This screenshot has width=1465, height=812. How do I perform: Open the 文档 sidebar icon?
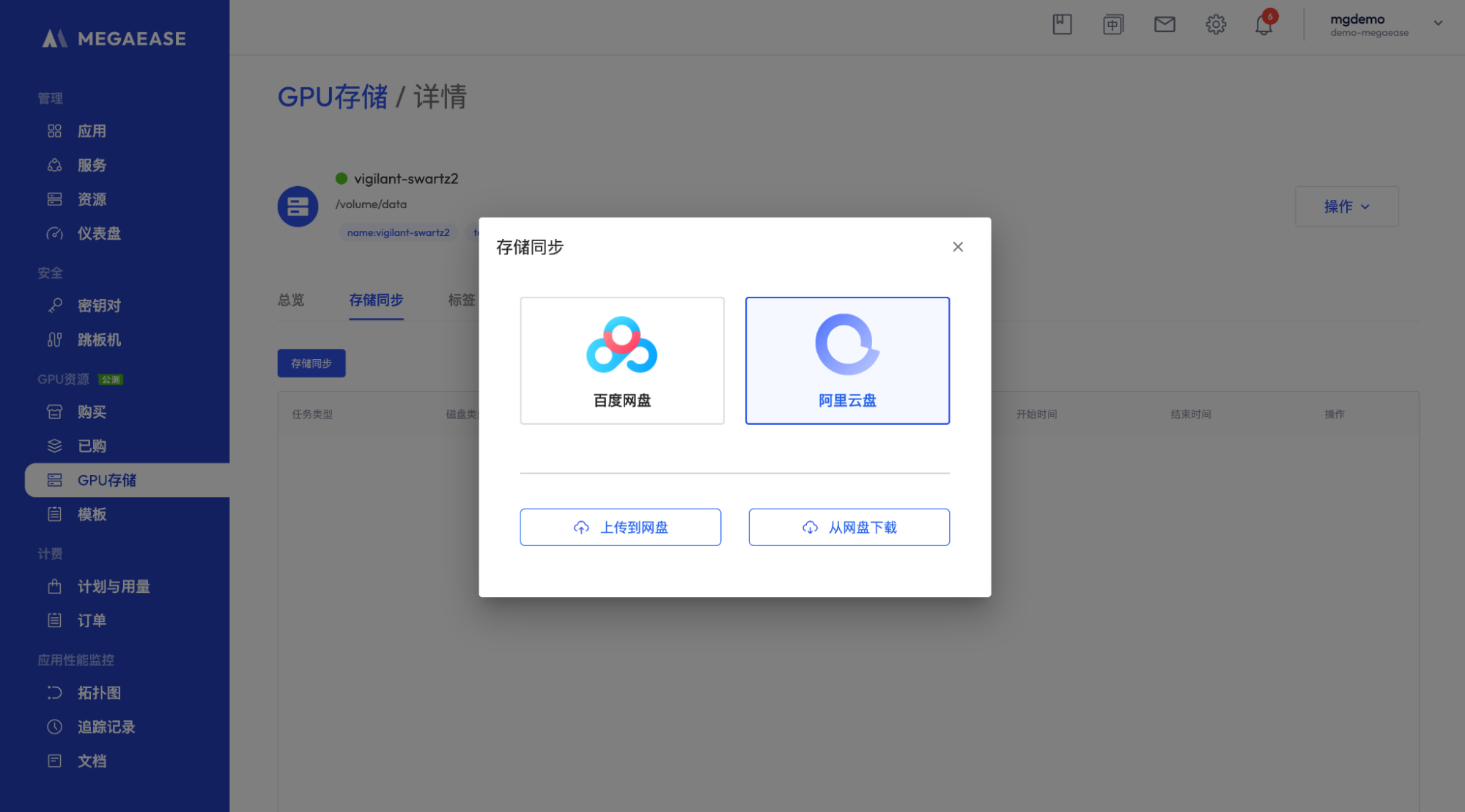[55, 761]
